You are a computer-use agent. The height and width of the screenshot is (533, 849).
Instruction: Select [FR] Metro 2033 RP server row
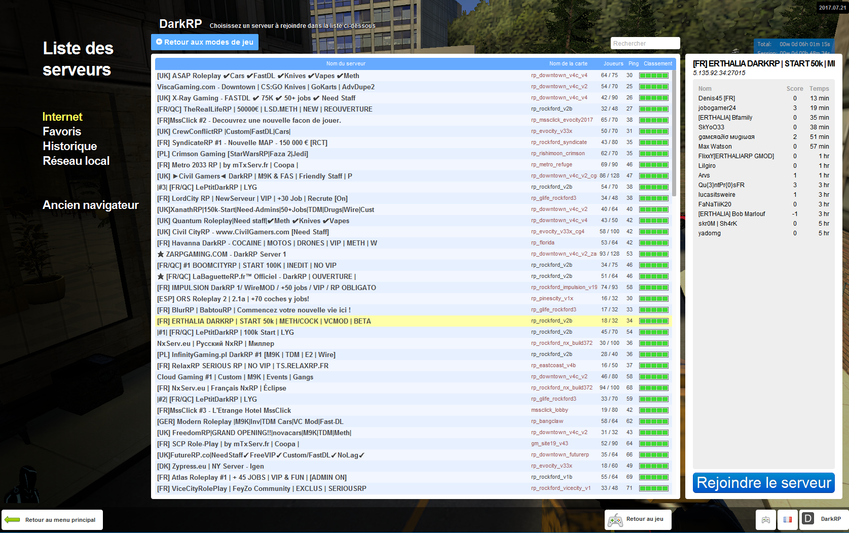(x=413, y=165)
